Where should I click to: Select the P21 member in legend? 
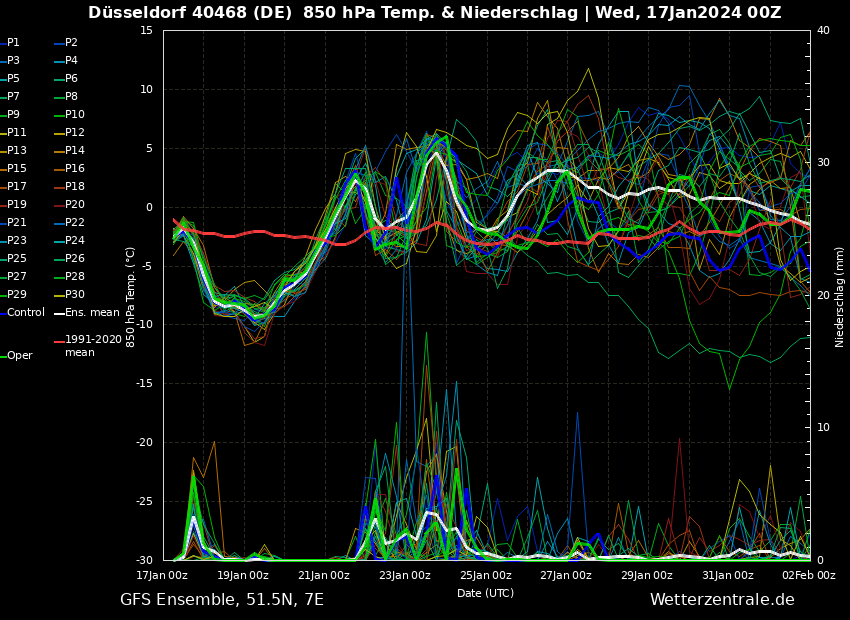[x=17, y=223]
